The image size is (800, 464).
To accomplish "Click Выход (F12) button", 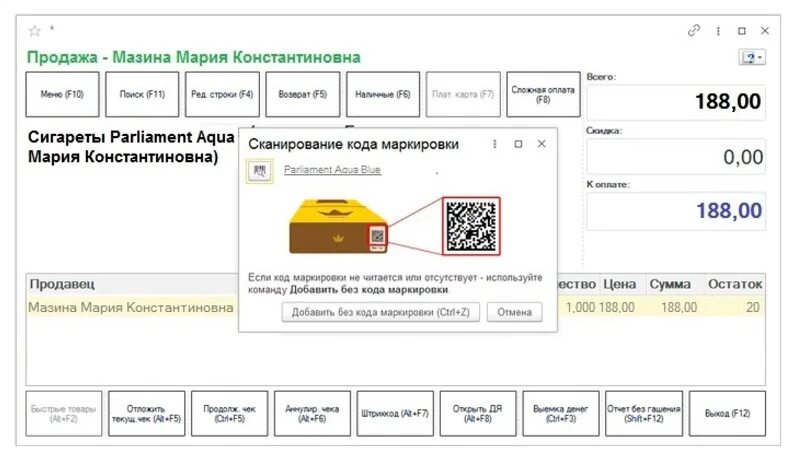I will click(x=727, y=414).
